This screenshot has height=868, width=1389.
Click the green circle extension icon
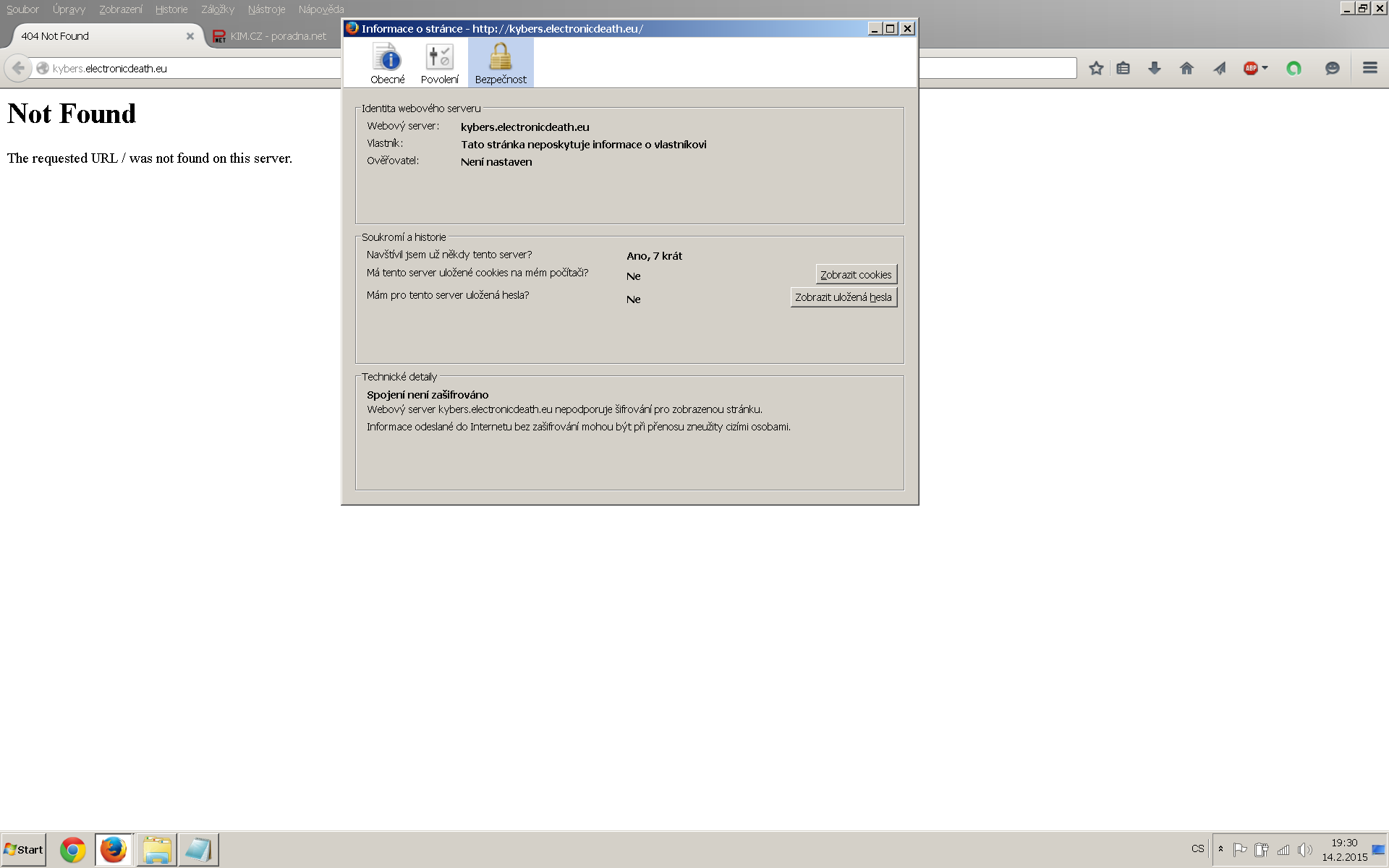(1294, 68)
